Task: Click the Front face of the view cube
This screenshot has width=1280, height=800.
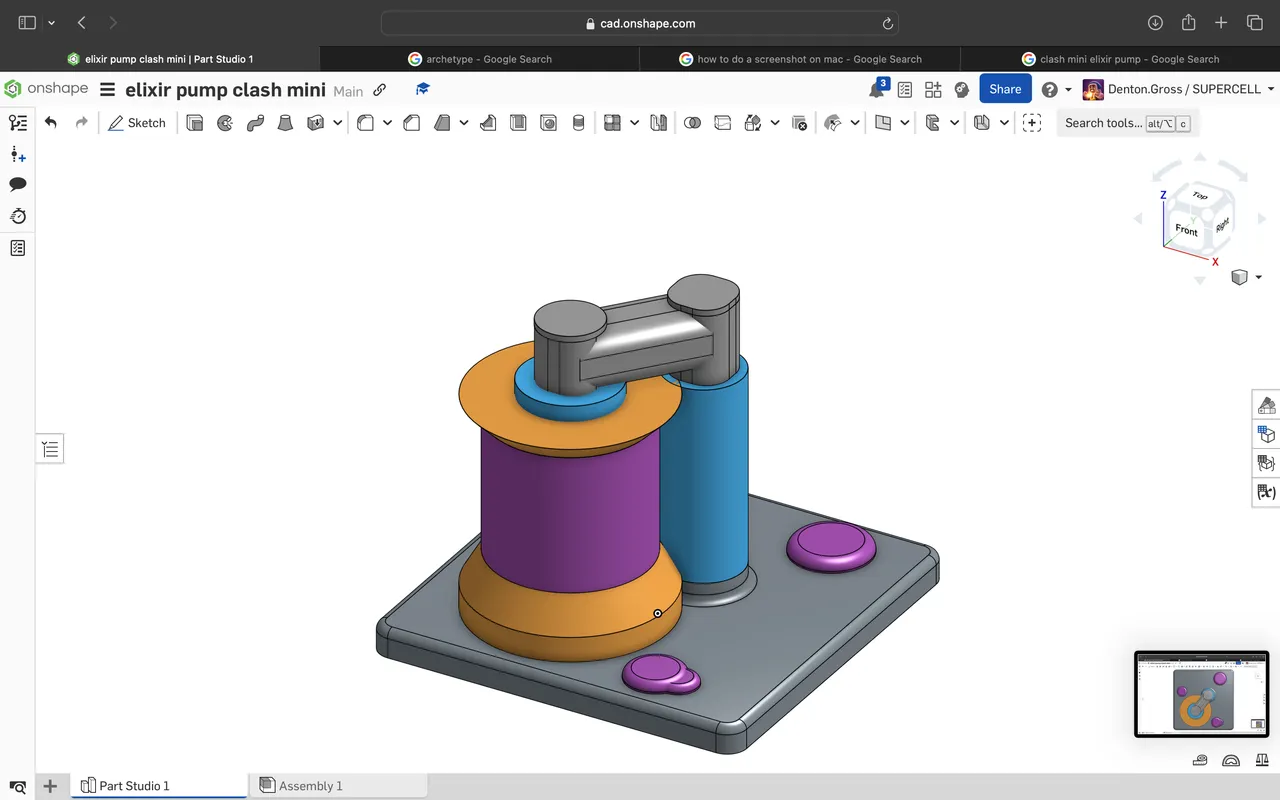Action: (1187, 230)
